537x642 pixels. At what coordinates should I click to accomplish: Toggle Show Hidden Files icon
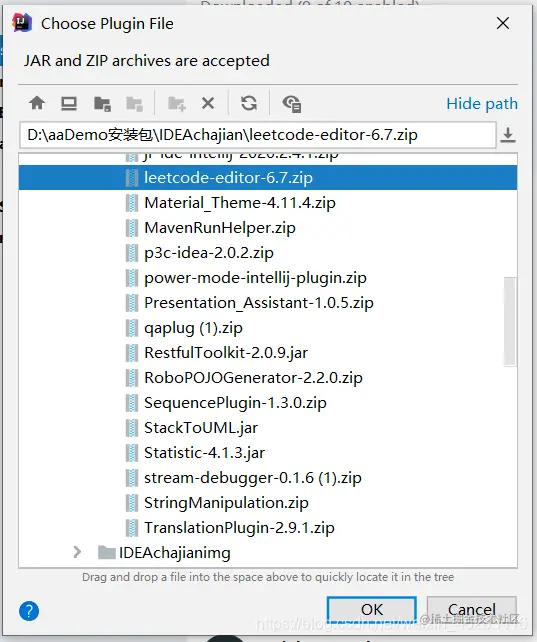pos(292,104)
